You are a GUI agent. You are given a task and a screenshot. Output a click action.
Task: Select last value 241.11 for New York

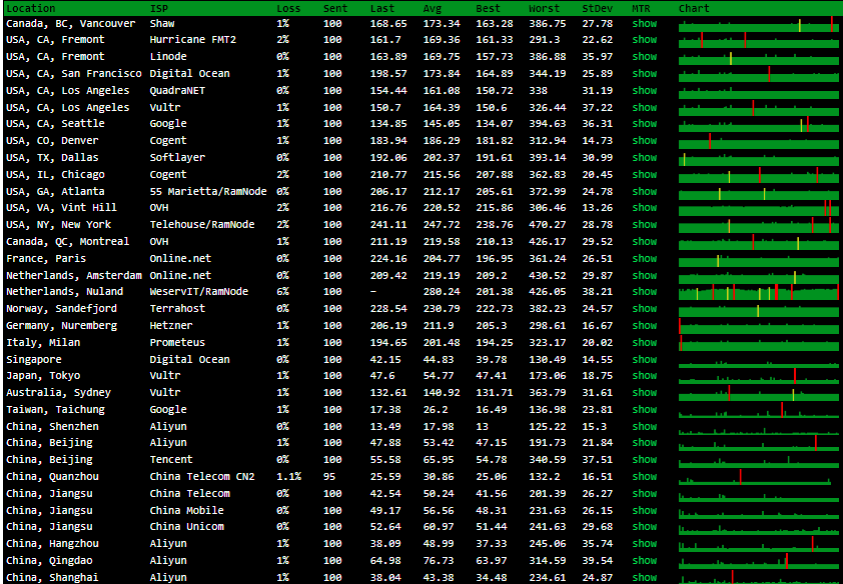tap(388, 225)
